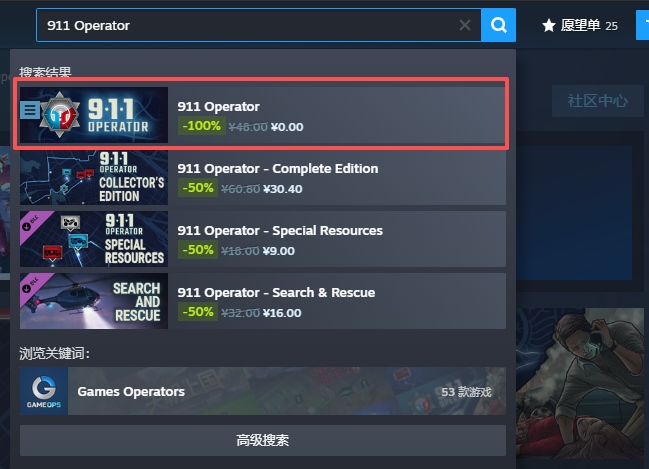Screen dimensions: 649x469
Task: Open the 911 Operator search result
Action: pyautogui.click(x=262, y=115)
